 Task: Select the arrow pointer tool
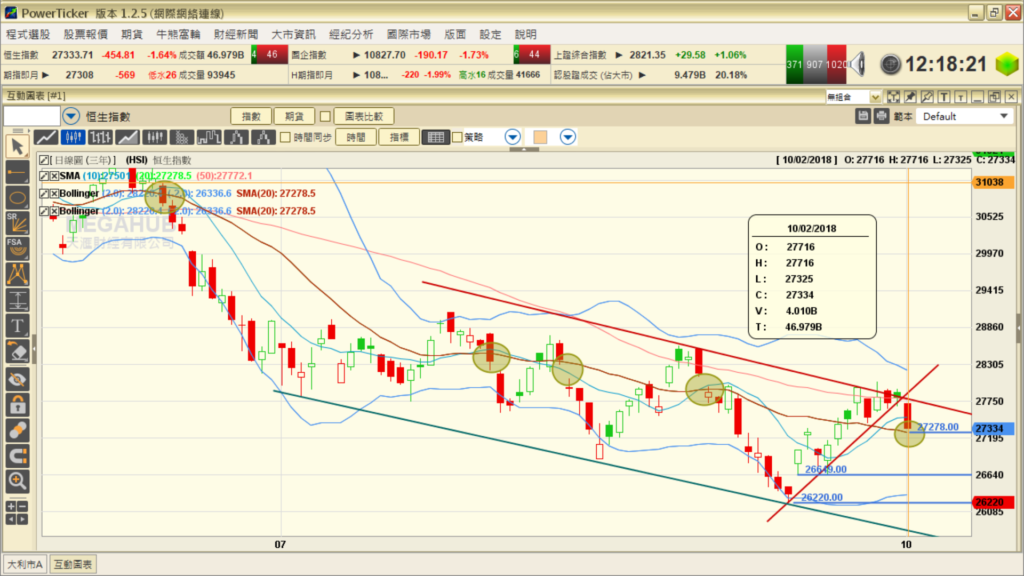tap(18, 146)
